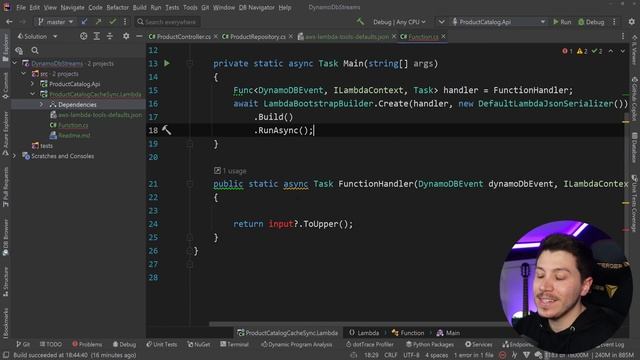Close the ProductController.cs tab

coord(216,36)
